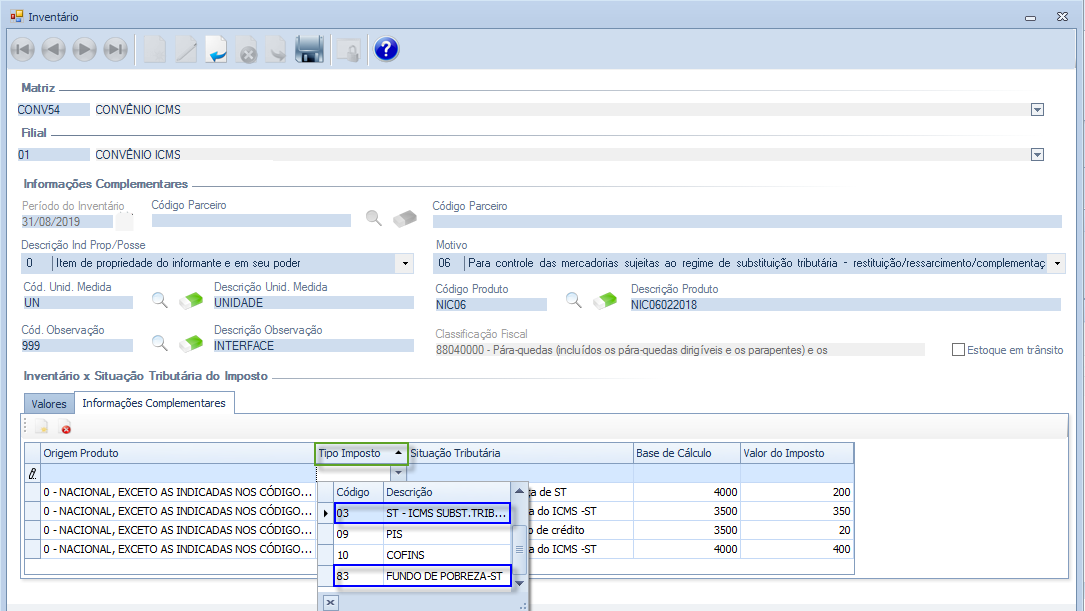Expand Descrição Ind Prop/Posse dropdown
Viewport: 1085px width, 611px height.
pos(405,263)
